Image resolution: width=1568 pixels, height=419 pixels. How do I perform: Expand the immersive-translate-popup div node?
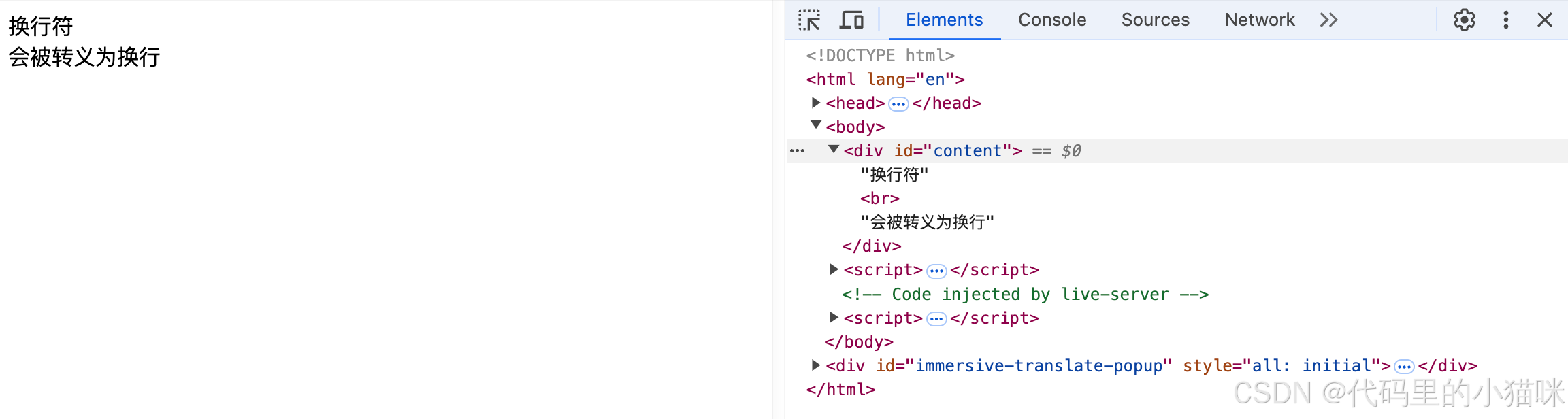coord(816,365)
